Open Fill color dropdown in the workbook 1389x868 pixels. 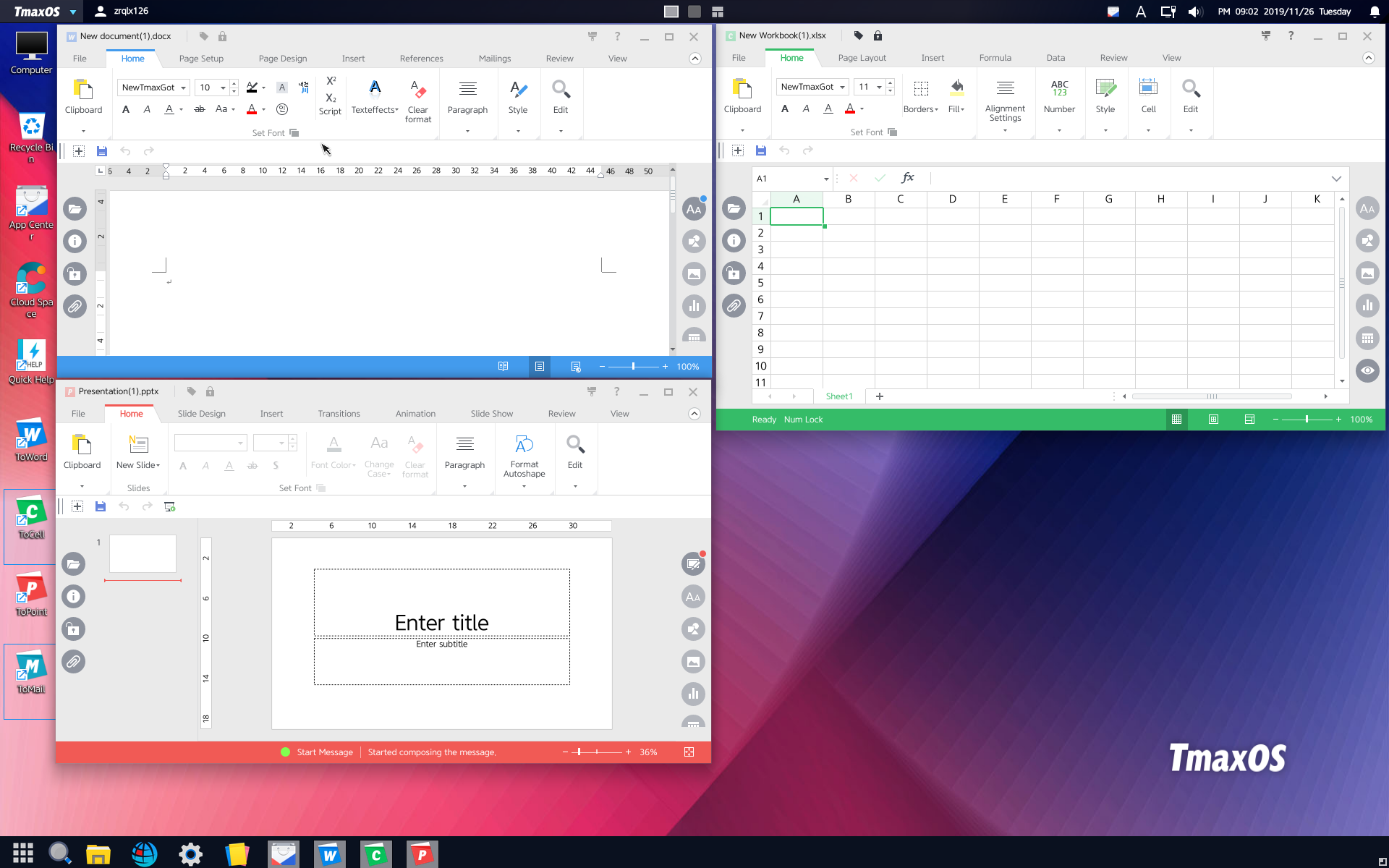tap(956, 97)
